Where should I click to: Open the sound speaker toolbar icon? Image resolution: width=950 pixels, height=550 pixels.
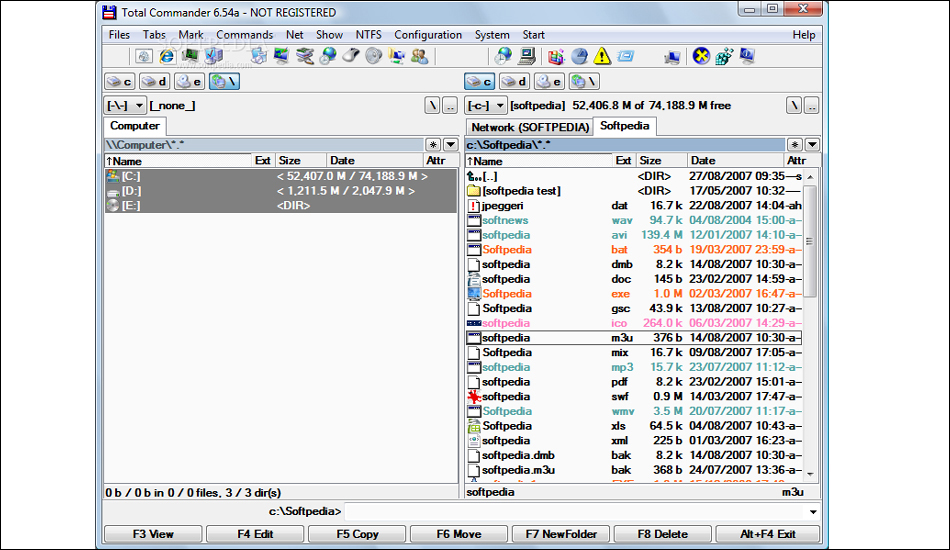pos(374,56)
